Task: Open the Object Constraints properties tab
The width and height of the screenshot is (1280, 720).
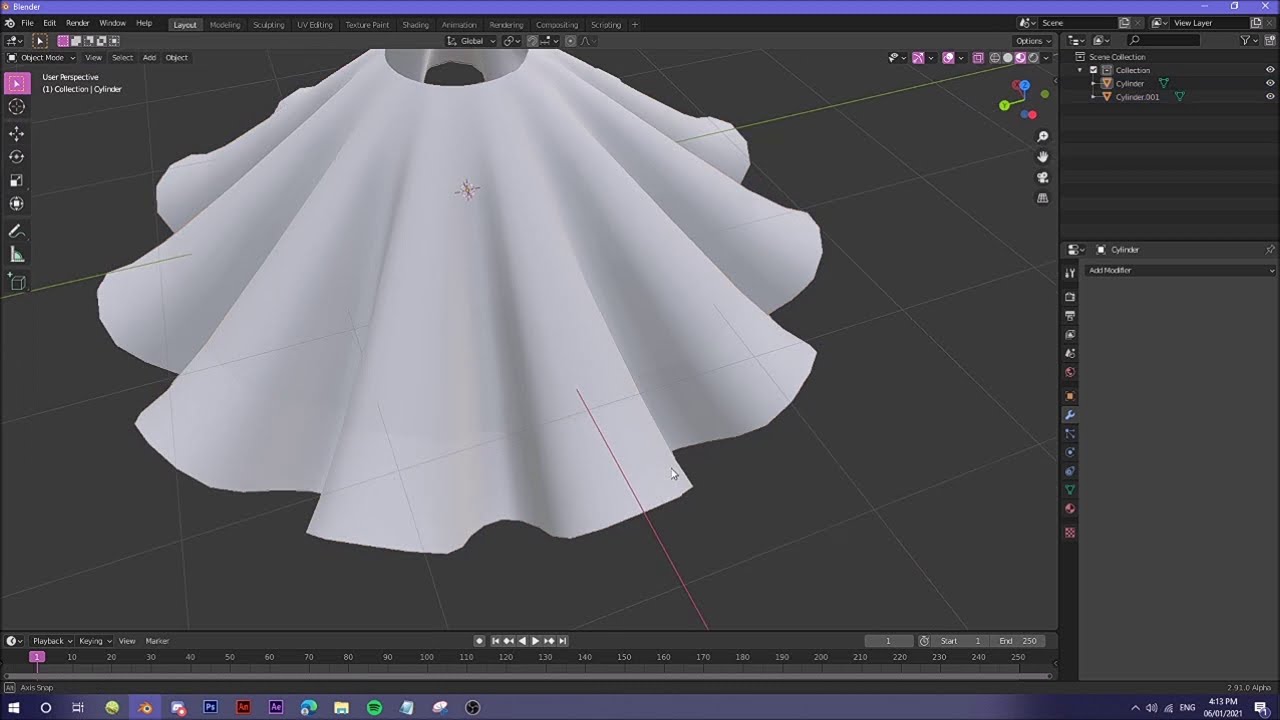Action: 1070,471
